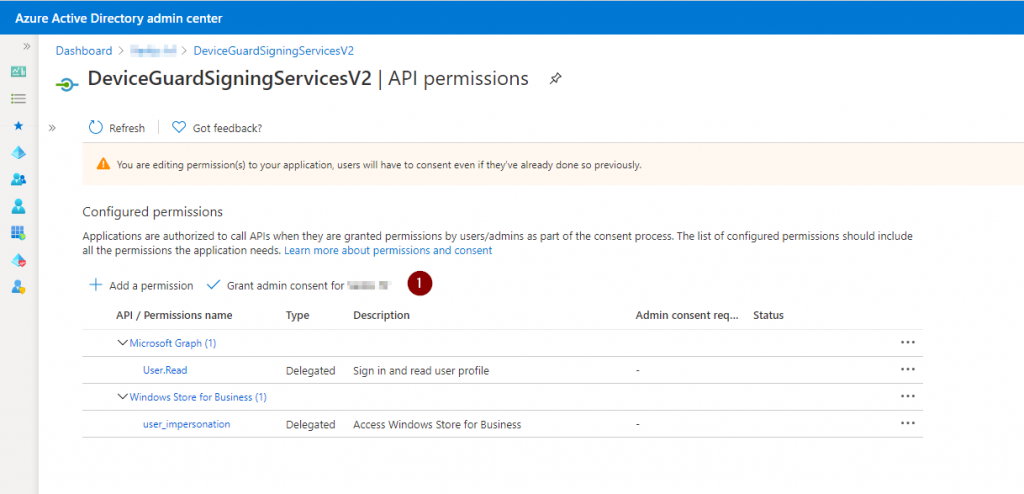Screen dimensions: 1024x494
Task: Click the Admin consent req... column header
Action: click(x=687, y=315)
